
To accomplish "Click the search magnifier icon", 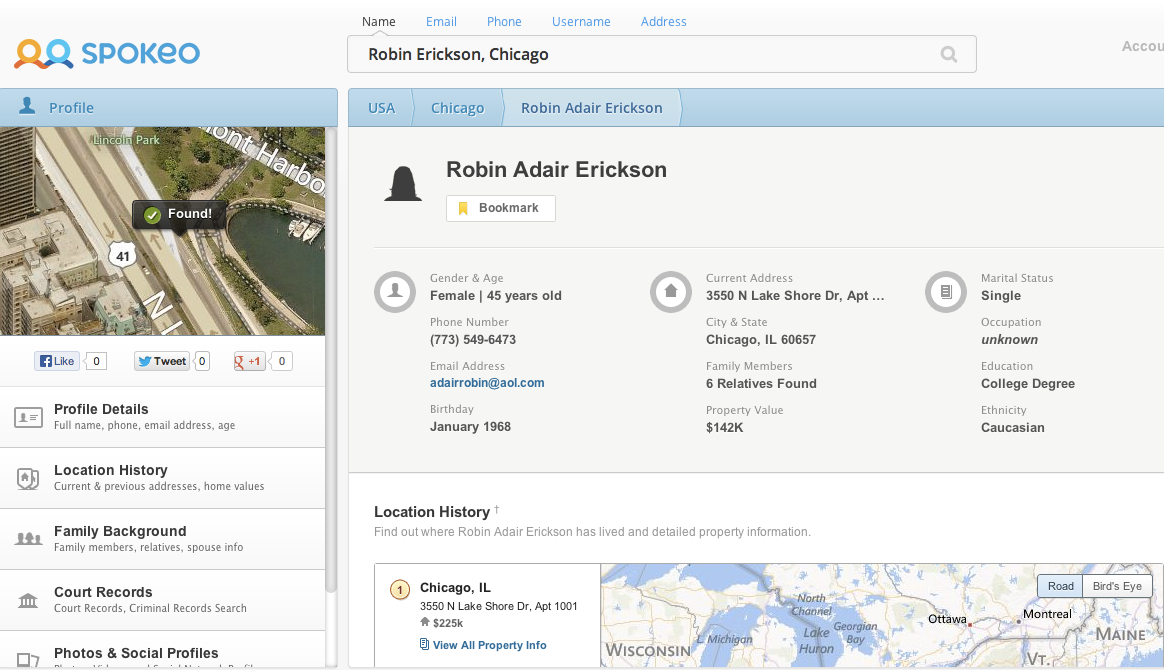I will (x=948, y=55).
